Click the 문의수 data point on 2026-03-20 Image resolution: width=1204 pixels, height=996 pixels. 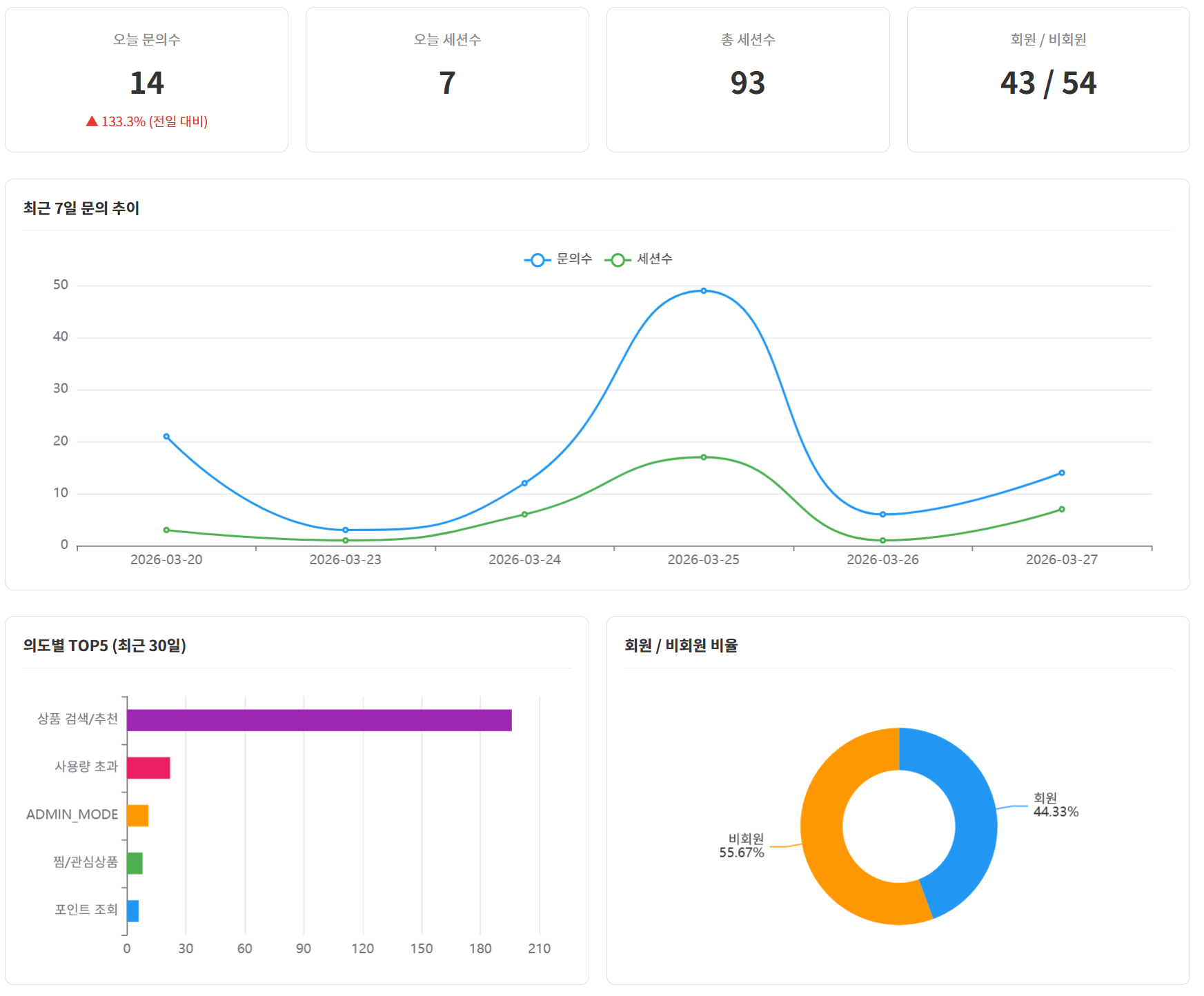[166, 437]
